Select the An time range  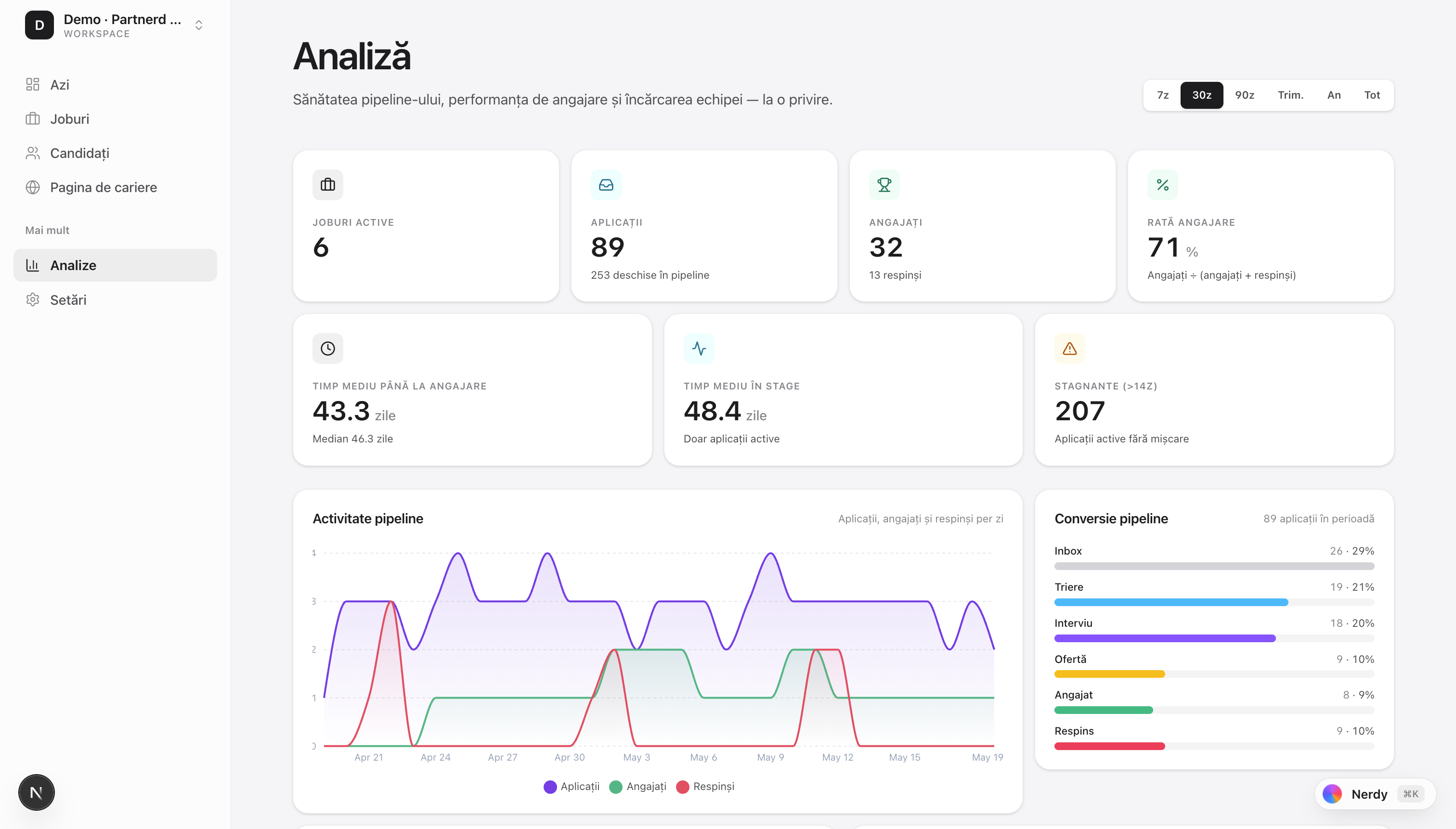[x=1334, y=95]
